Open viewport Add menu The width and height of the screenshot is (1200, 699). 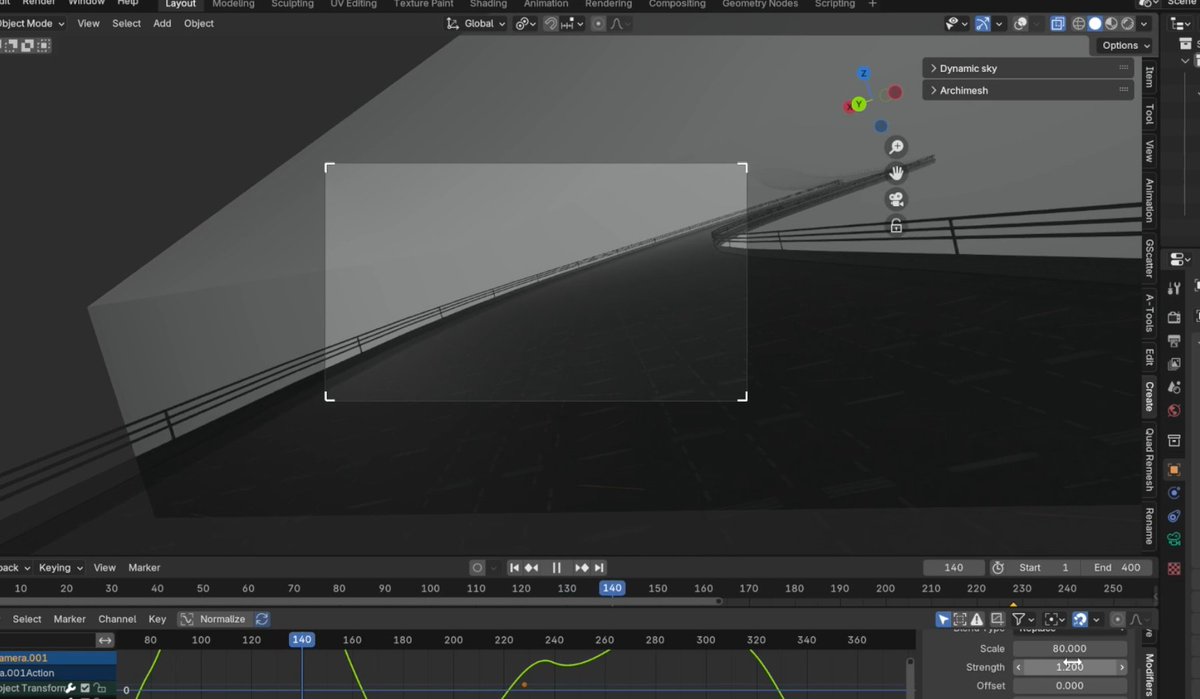pos(162,23)
